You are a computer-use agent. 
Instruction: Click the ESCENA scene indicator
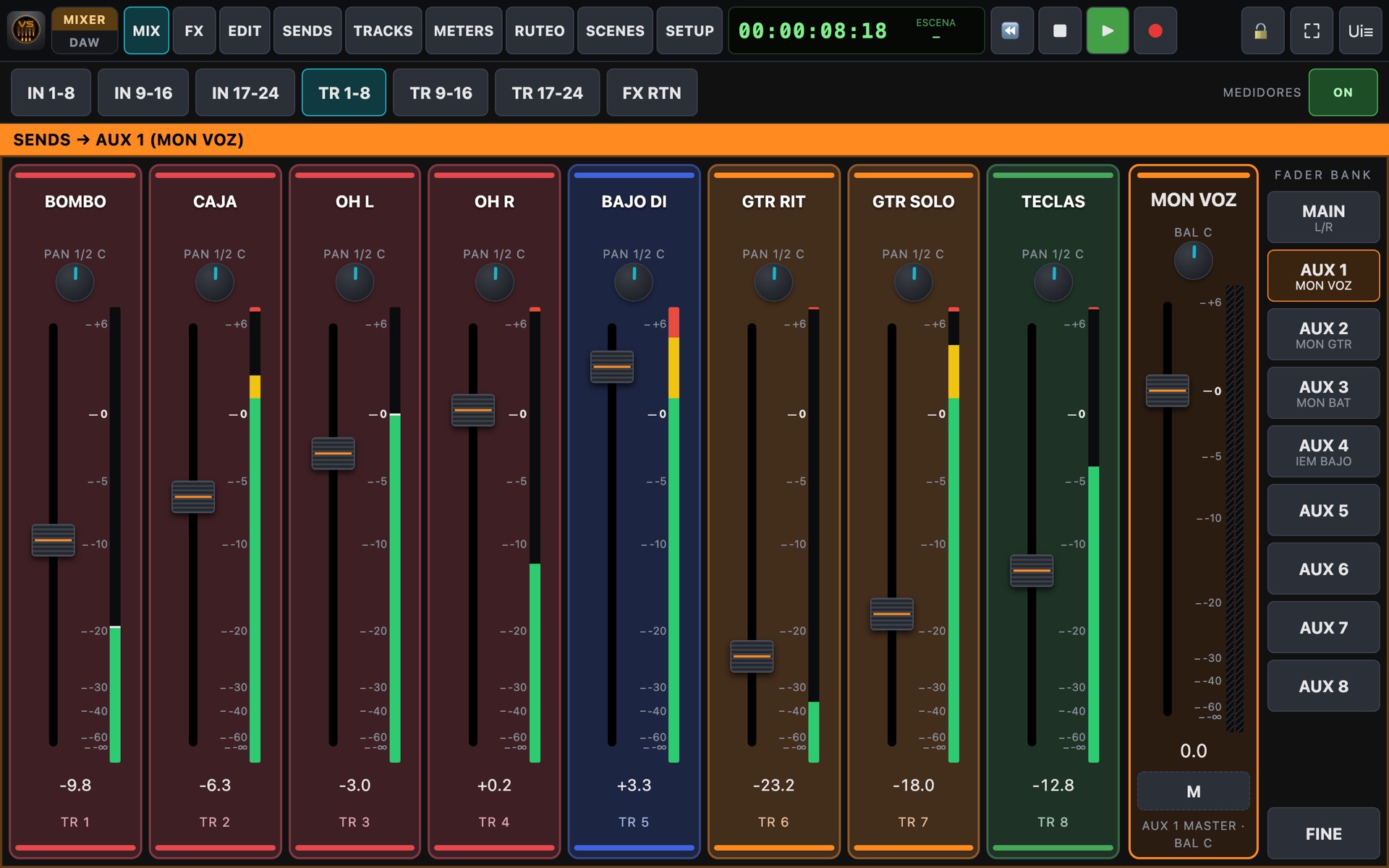coord(935,29)
